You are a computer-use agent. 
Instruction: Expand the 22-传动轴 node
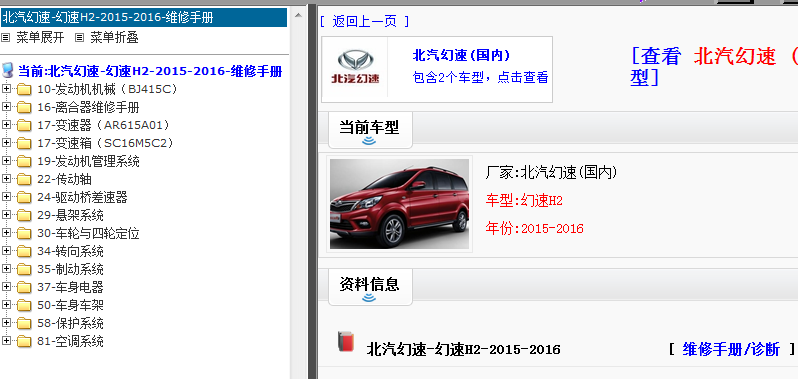[6, 179]
